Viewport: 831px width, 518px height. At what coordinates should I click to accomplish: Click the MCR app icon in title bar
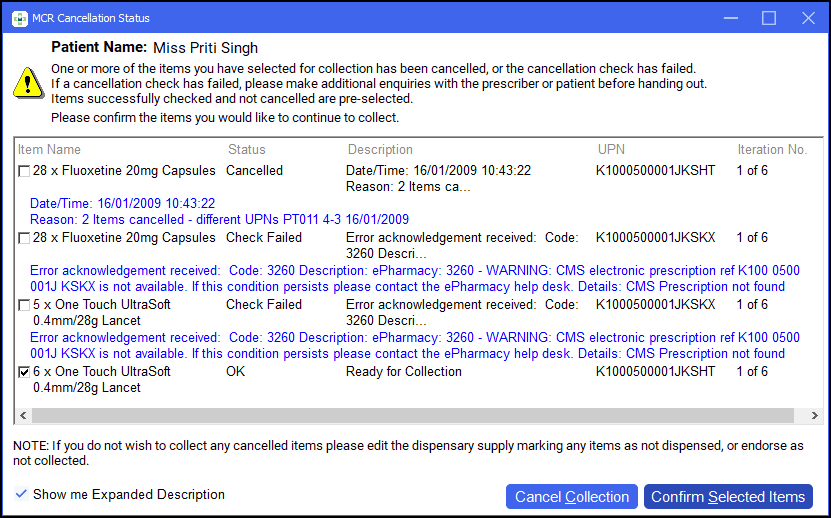[x=19, y=18]
